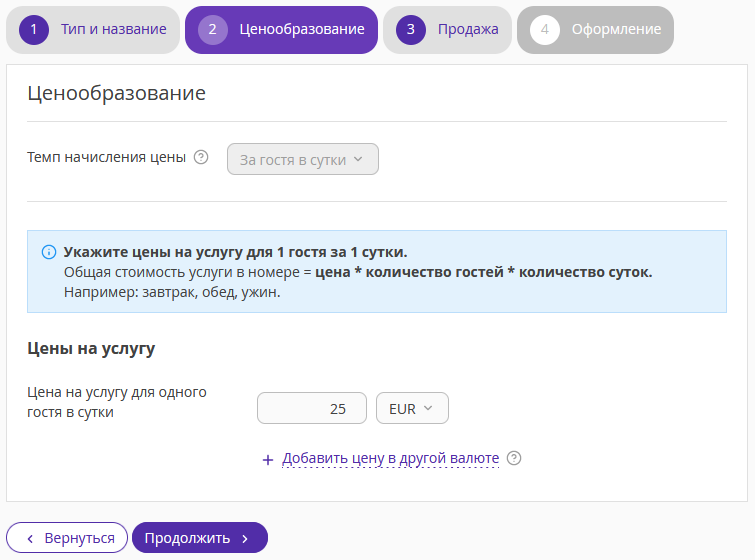
Task: Click the Ценообразование section heading
Action: (x=117, y=93)
